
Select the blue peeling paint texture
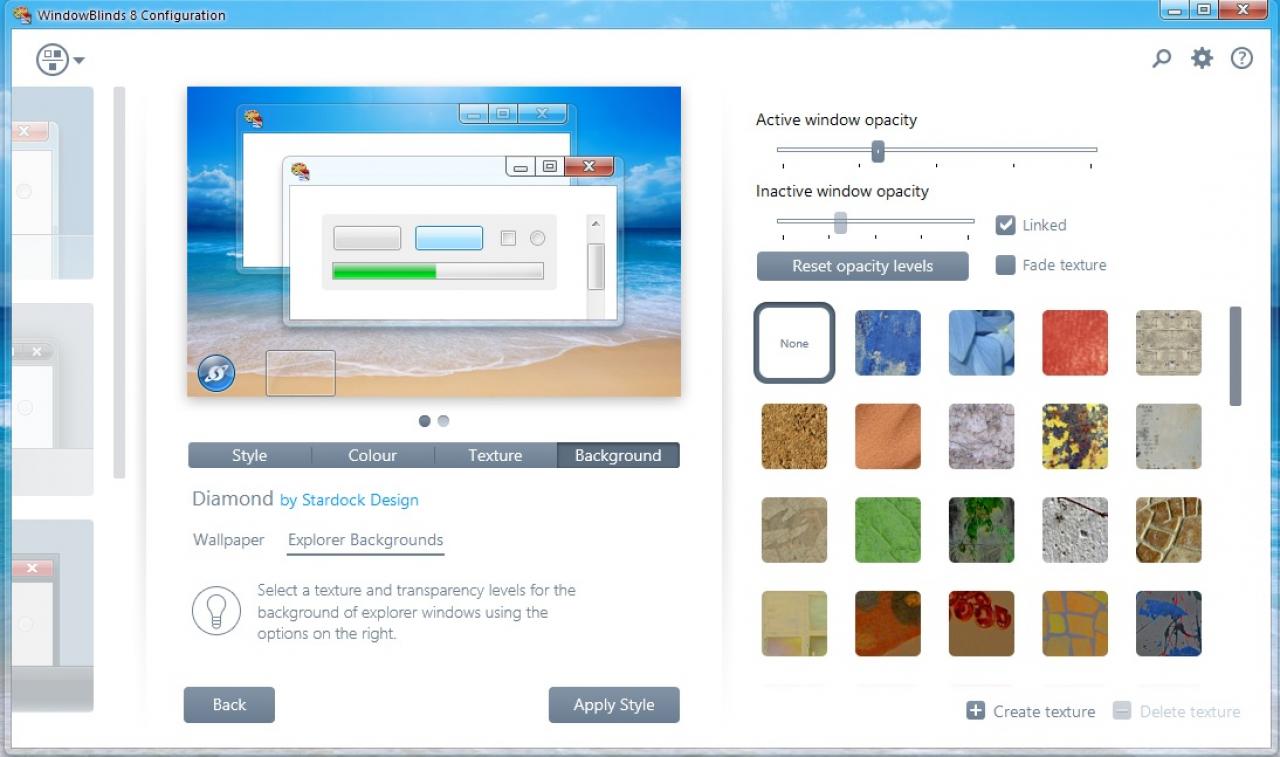888,343
